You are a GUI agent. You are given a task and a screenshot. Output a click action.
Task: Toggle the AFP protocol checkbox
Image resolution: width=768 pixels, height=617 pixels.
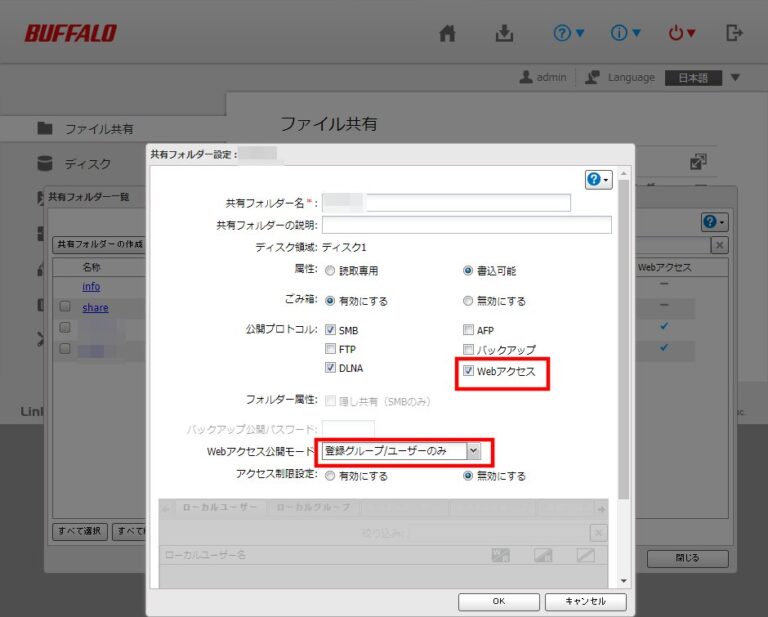tap(468, 330)
